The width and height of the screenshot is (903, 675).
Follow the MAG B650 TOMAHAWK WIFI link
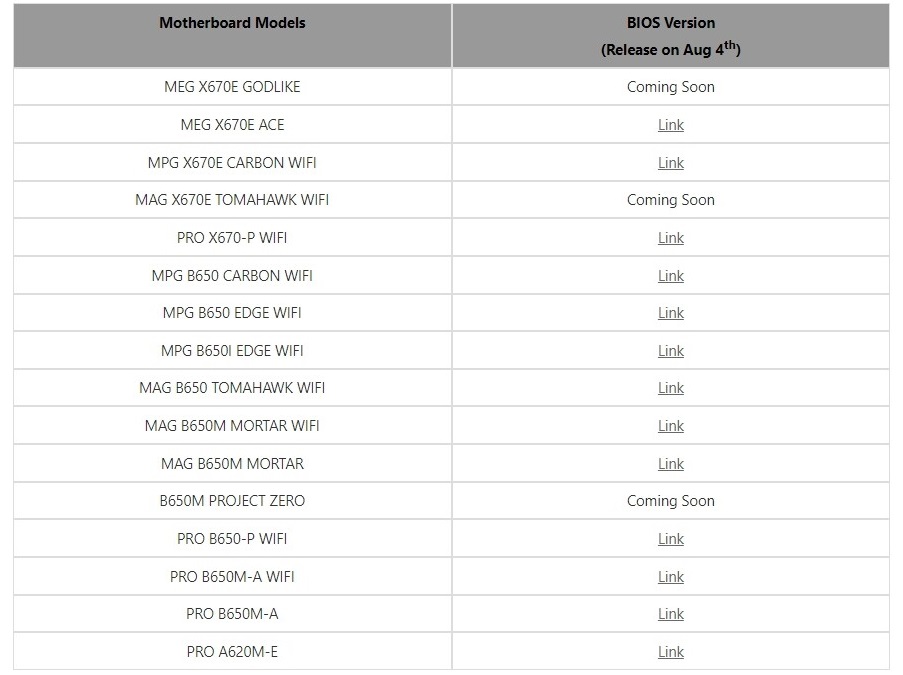click(670, 388)
